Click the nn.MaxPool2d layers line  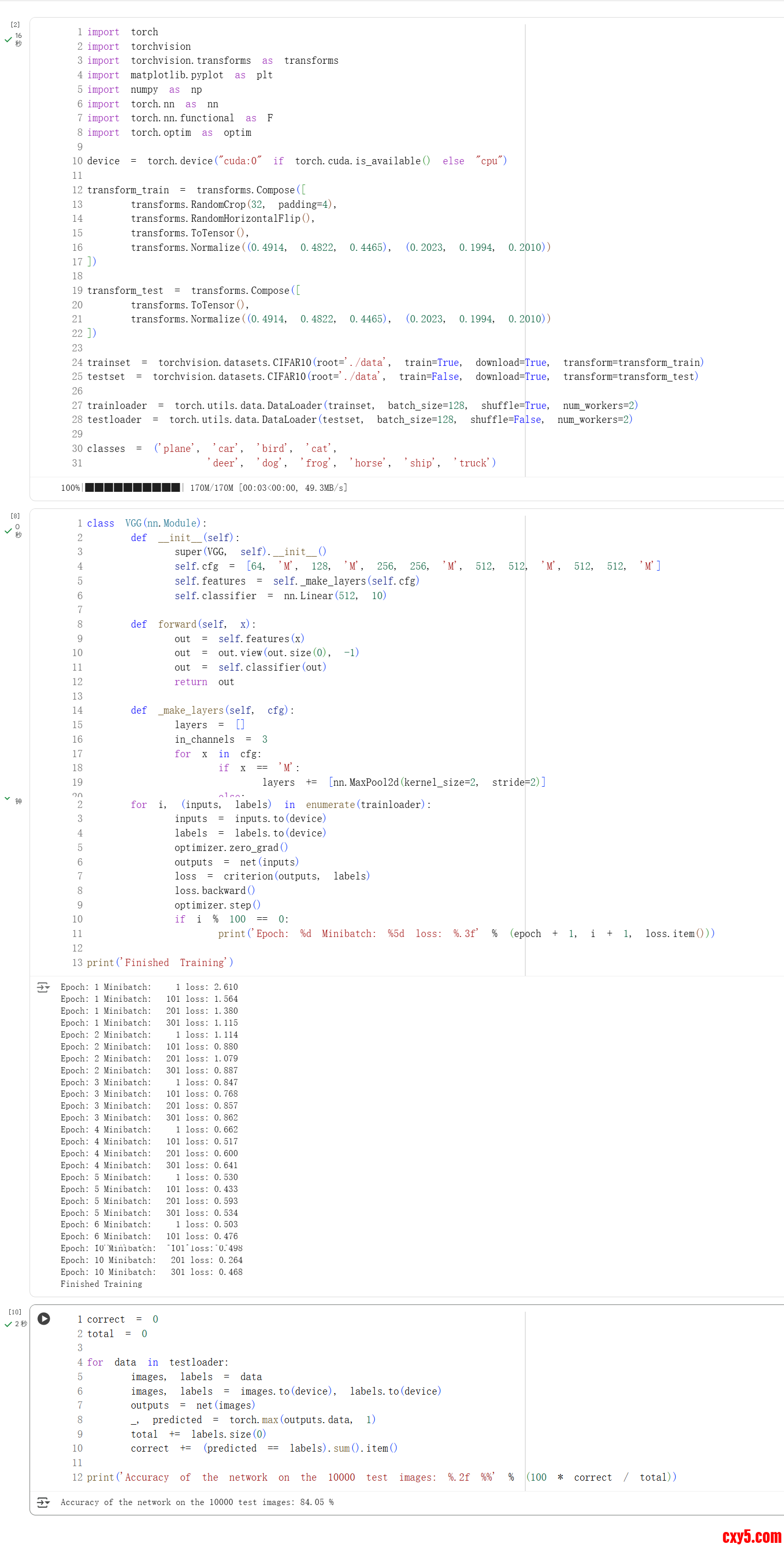(404, 782)
